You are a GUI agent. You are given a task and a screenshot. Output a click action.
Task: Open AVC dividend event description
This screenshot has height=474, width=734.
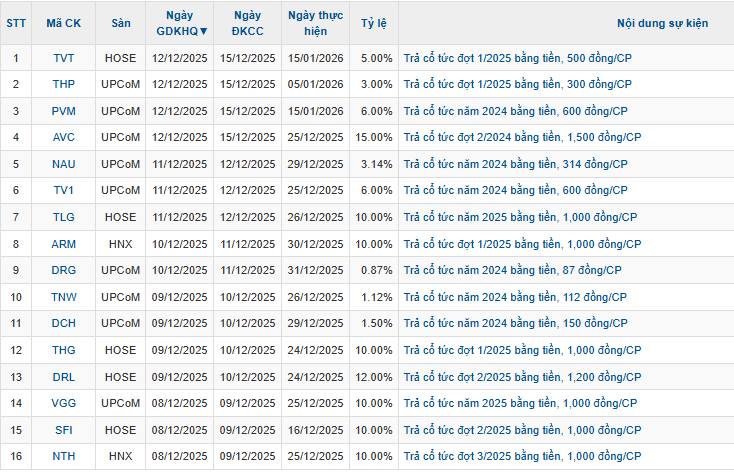pos(522,137)
